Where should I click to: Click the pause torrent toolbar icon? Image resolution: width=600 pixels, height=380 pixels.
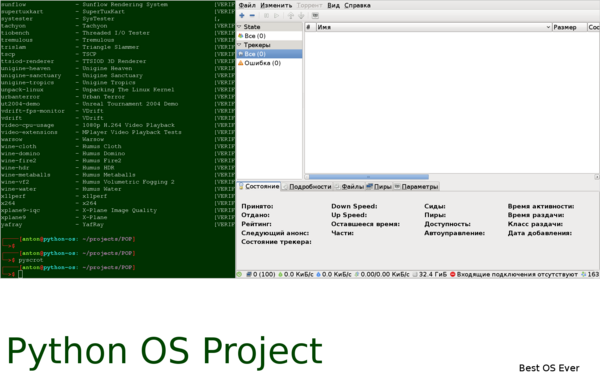point(266,16)
